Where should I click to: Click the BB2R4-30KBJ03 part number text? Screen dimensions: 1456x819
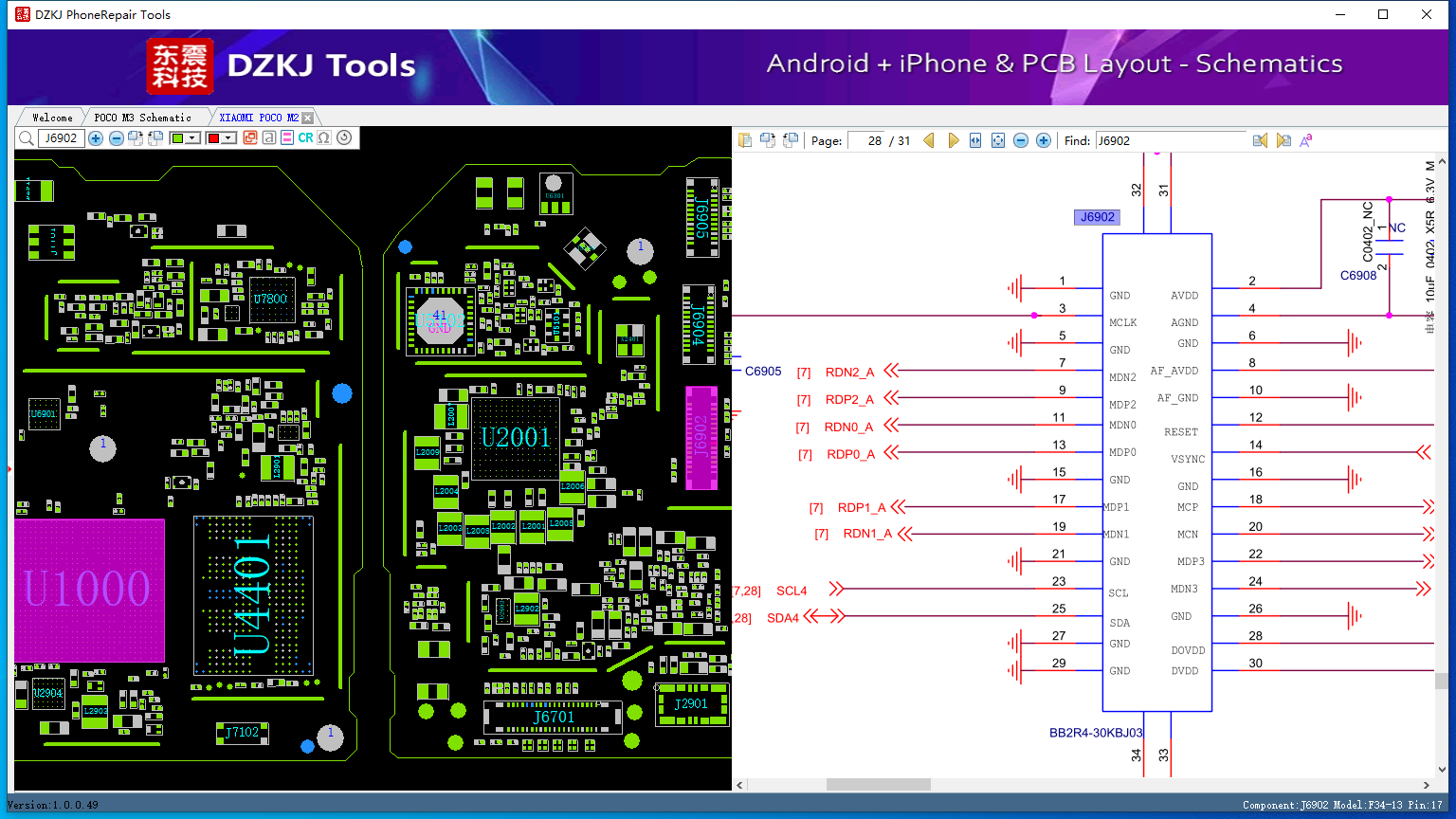coord(1096,733)
